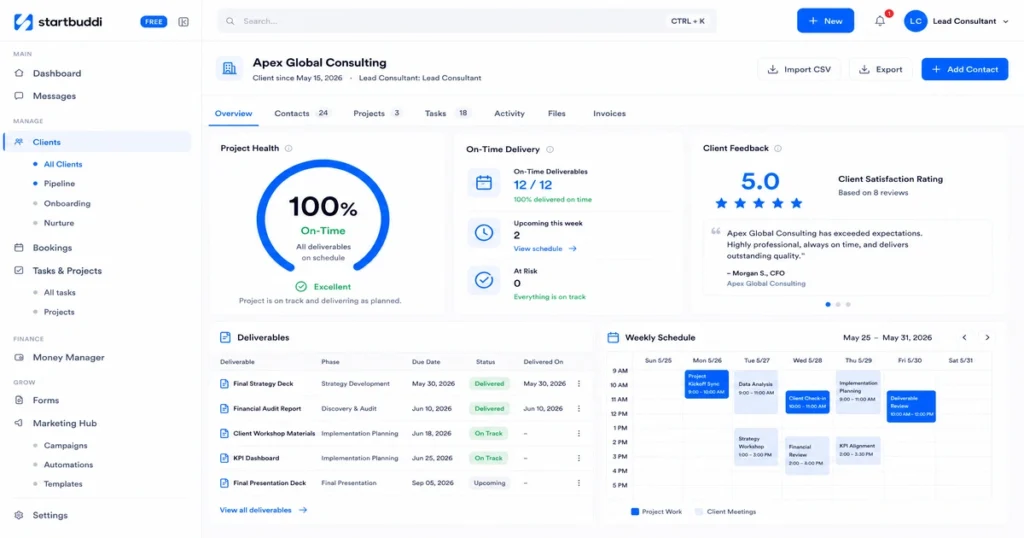Screen dimensions: 1024x538
Task: Open Onboarding in sidebar
Action: pos(67,204)
